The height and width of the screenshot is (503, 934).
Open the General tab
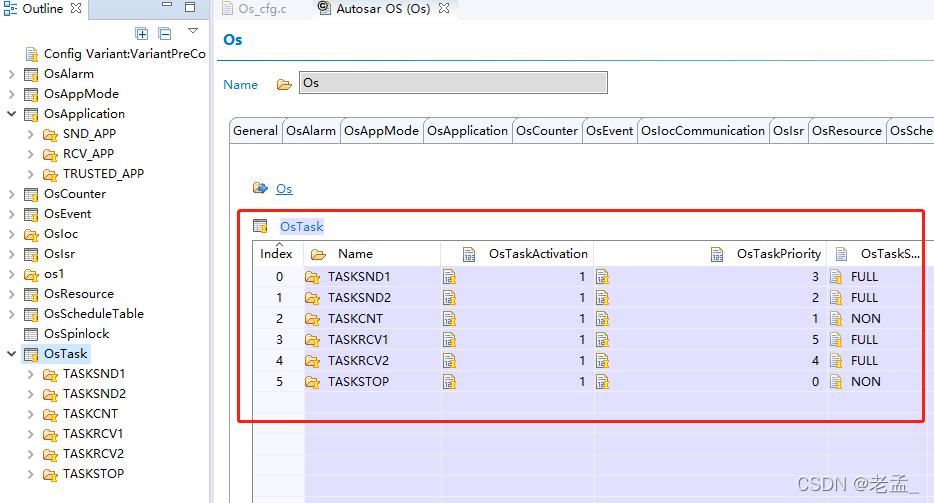pyautogui.click(x=256, y=131)
